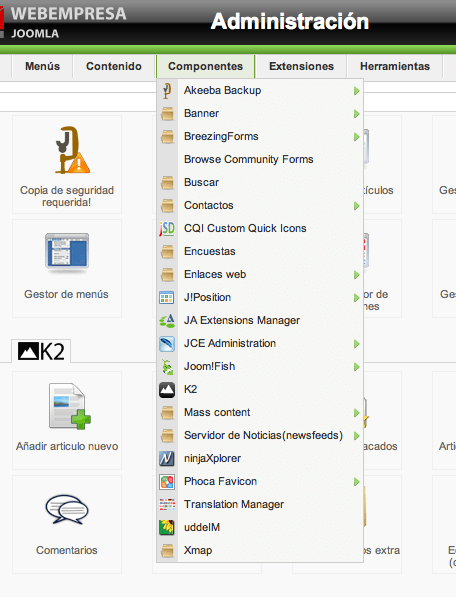Click the JA Extensions Manager text
Image resolution: width=456 pixels, height=597 pixels.
click(x=242, y=320)
